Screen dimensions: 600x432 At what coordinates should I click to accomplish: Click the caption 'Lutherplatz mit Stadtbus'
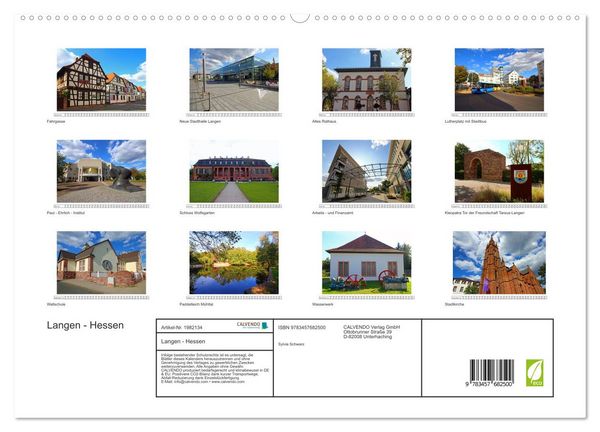(465, 121)
